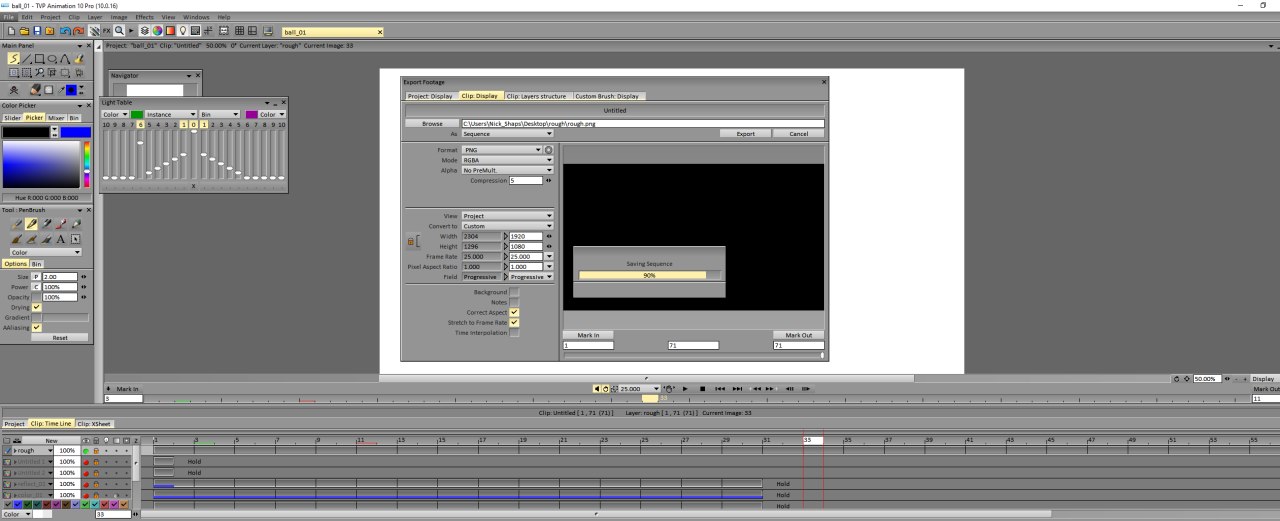Viewport: 1280px width, 521px height.
Task: Open the Format dropdown showing PNG
Action: pos(502,150)
